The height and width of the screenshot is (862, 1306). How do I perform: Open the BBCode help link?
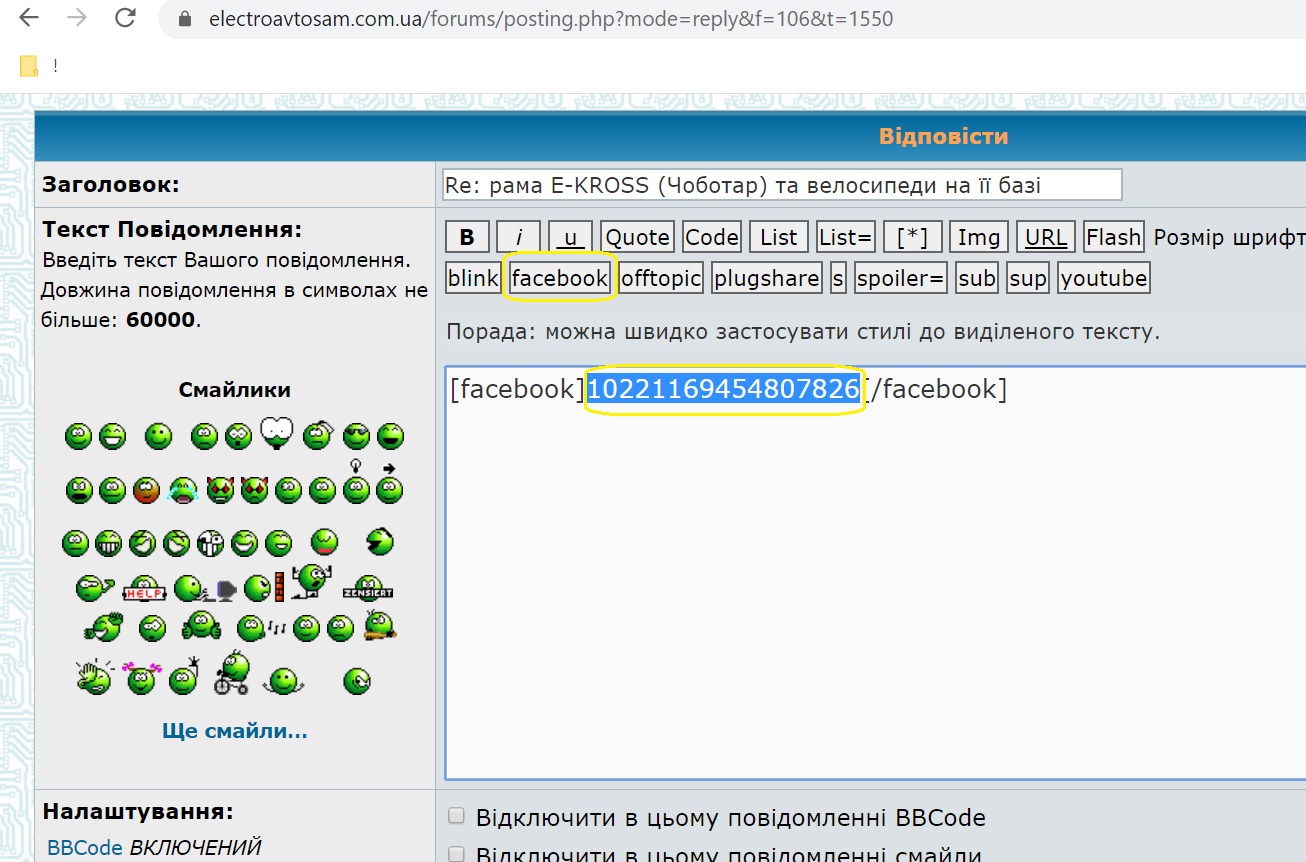pos(85,848)
